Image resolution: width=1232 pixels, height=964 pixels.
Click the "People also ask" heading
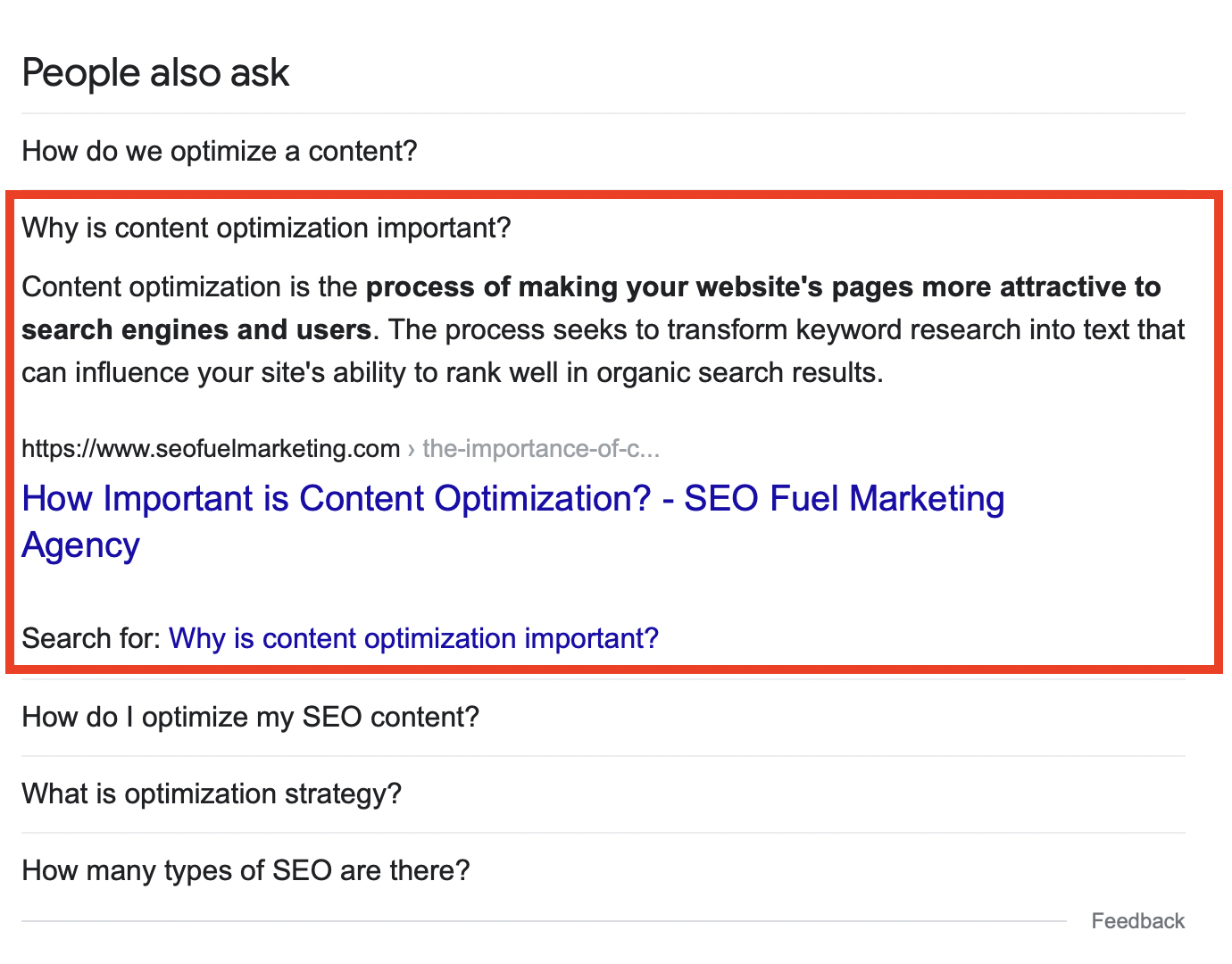[155, 73]
